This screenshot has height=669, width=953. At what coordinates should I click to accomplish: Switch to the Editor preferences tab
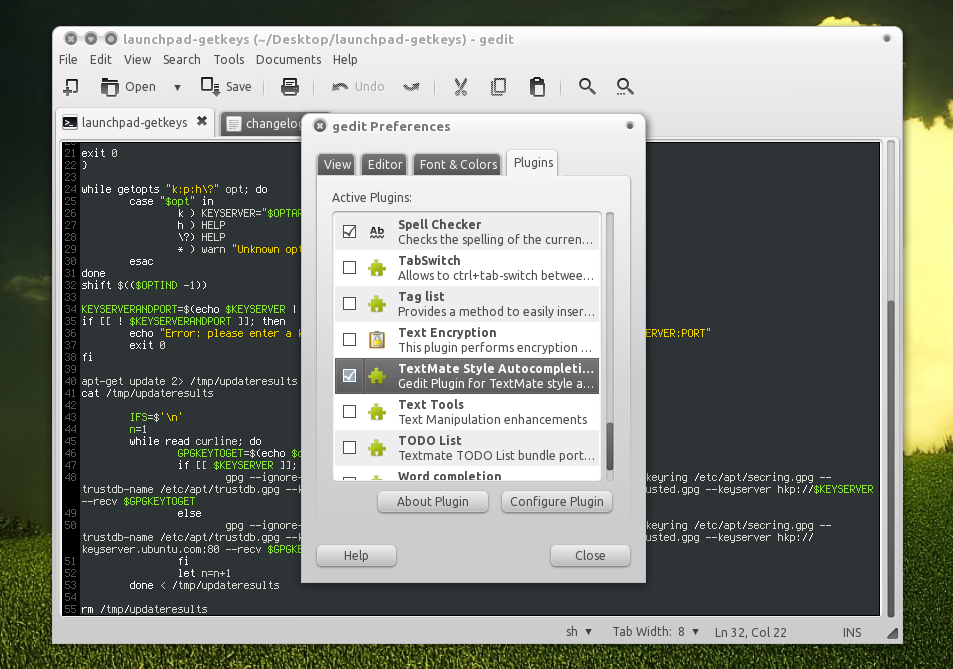point(385,165)
